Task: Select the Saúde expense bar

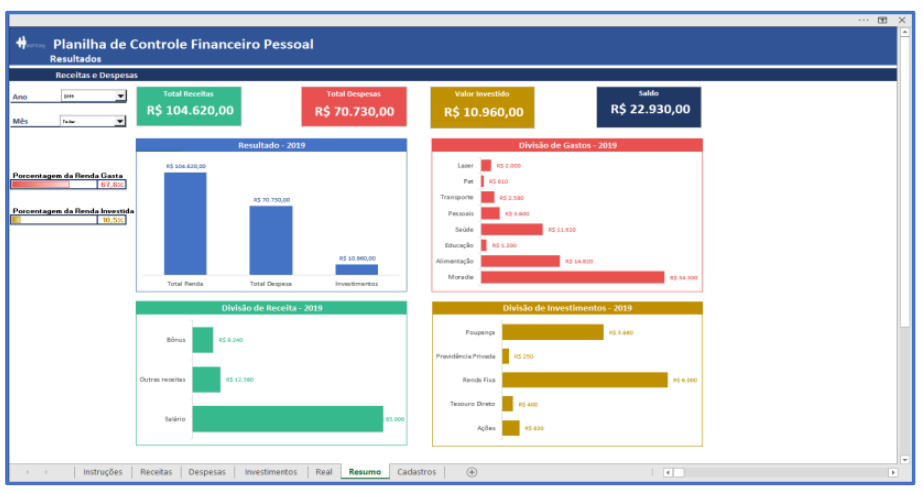Action: tap(512, 229)
